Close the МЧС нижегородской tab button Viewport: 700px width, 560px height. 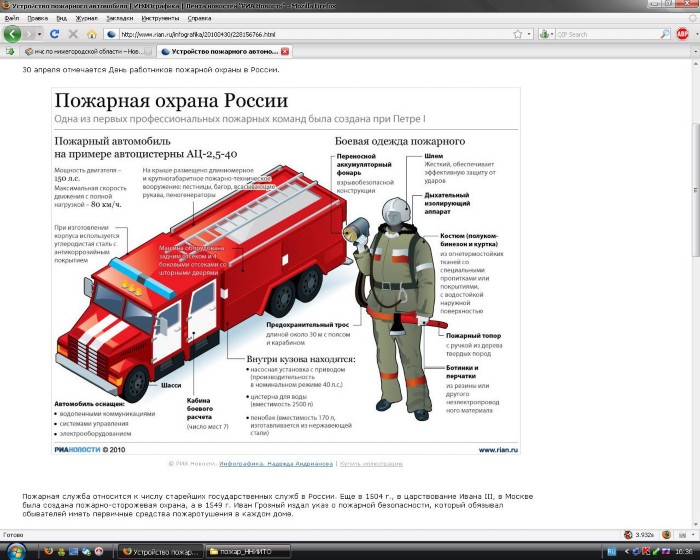pyautogui.click(x=148, y=51)
